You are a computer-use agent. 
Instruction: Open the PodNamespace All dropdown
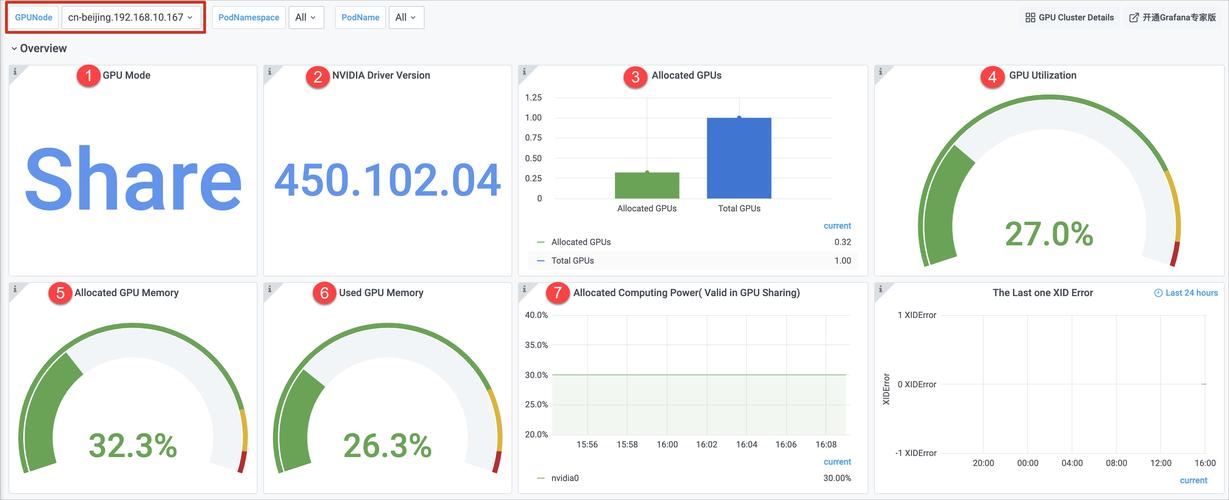pyautogui.click(x=305, y=17)
